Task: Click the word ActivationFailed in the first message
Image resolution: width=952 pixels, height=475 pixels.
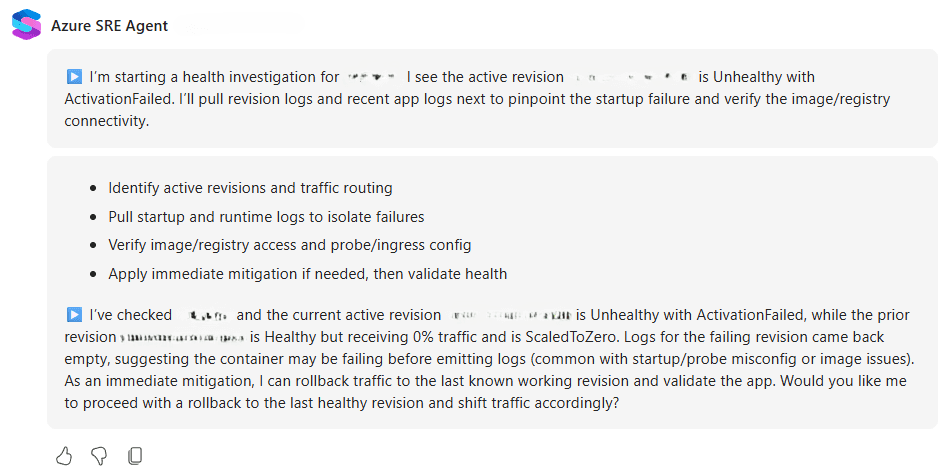Action: pos(115,98)
